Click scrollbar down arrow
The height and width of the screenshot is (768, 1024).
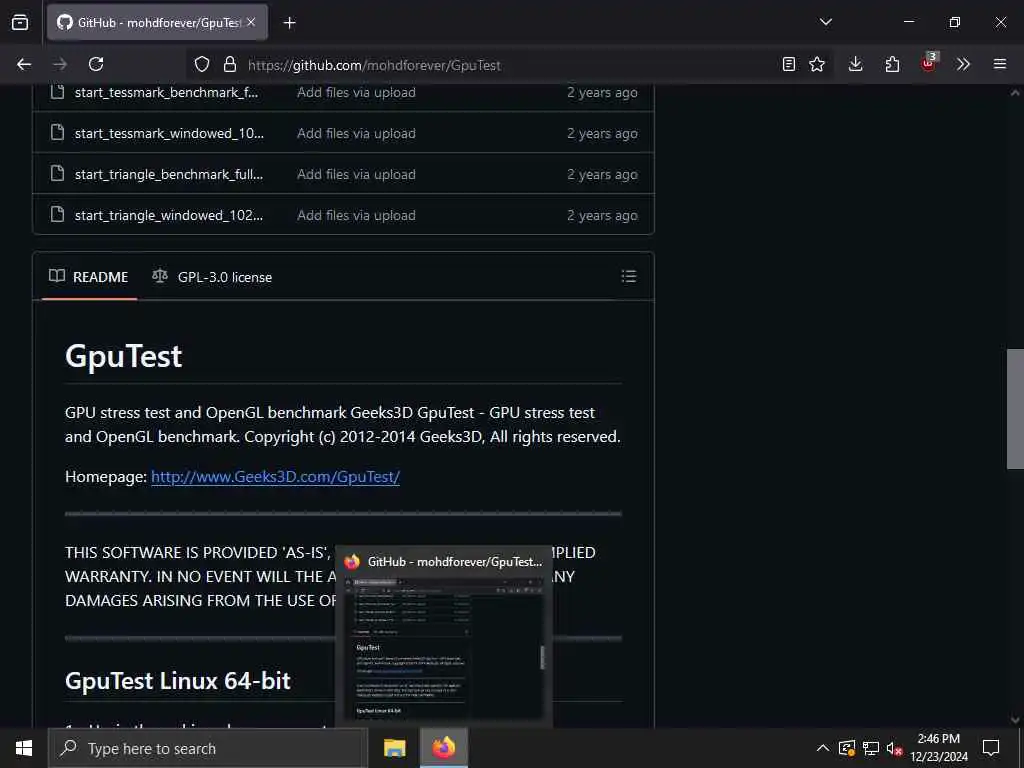pos(1015,720)
